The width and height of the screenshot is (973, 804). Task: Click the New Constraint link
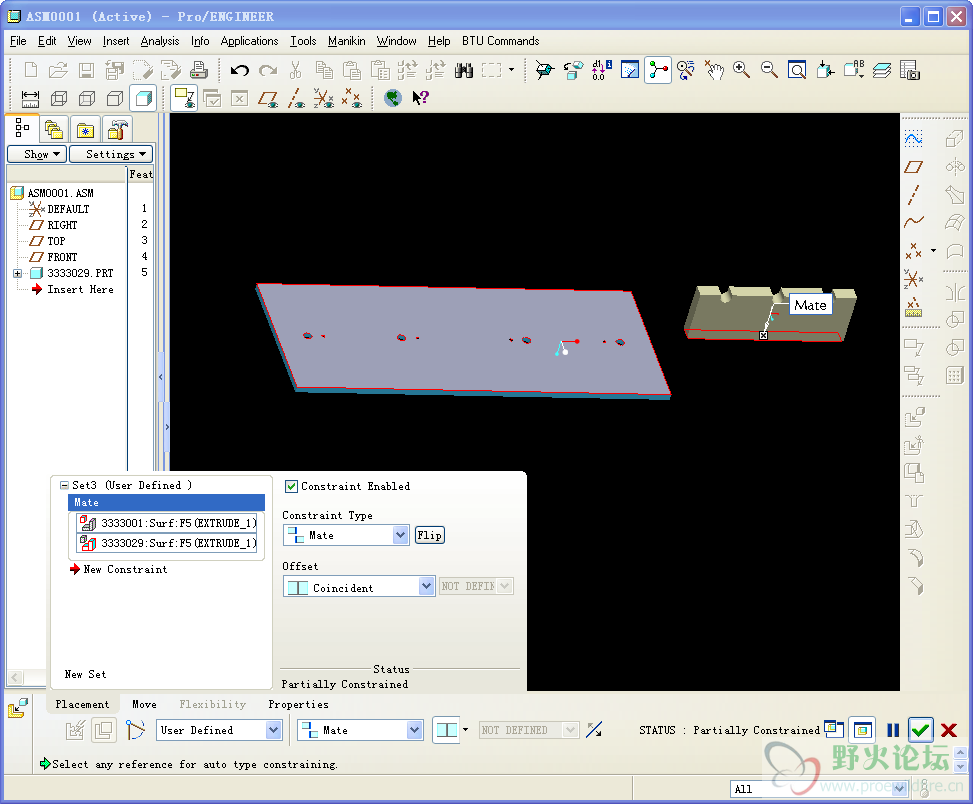[124, 569]
